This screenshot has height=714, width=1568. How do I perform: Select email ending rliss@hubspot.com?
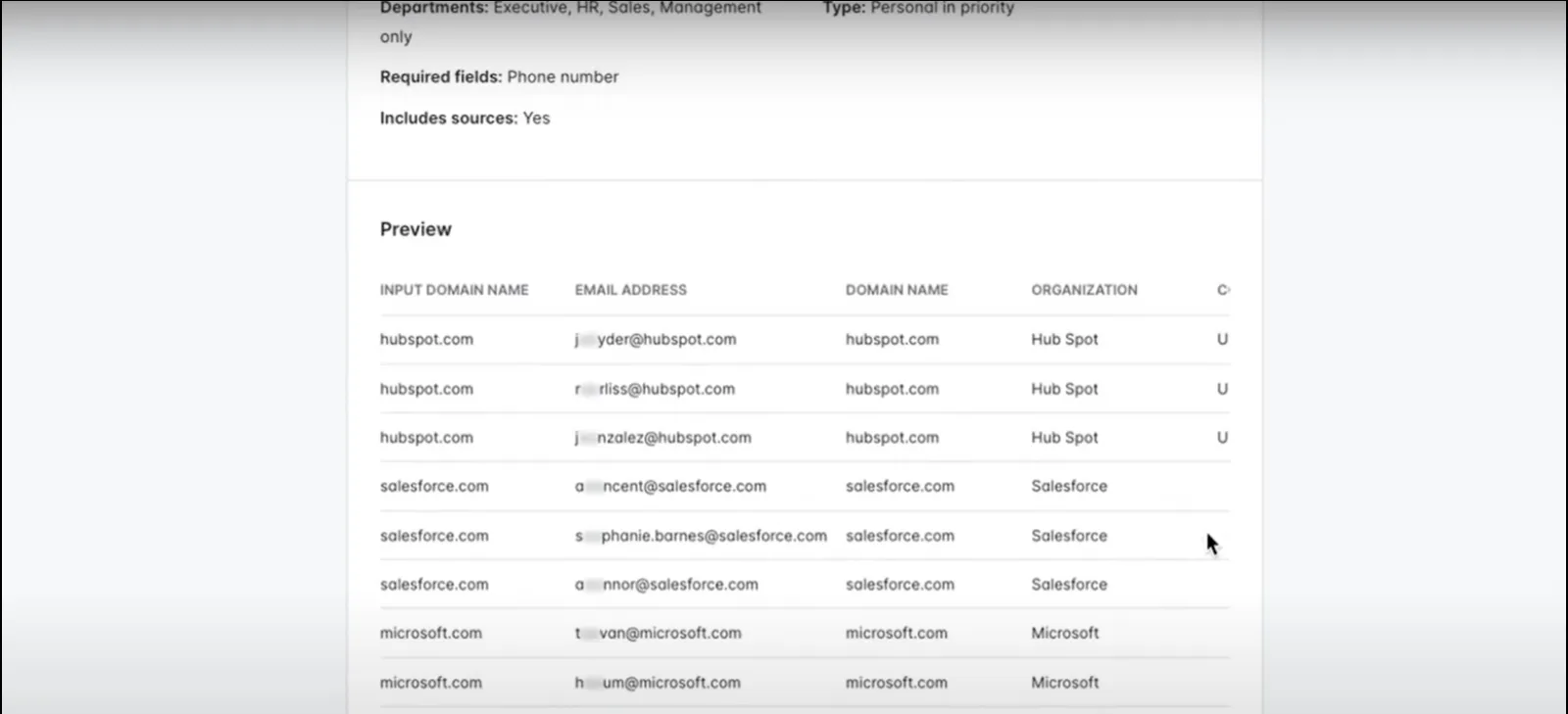(x=655, y=389)
